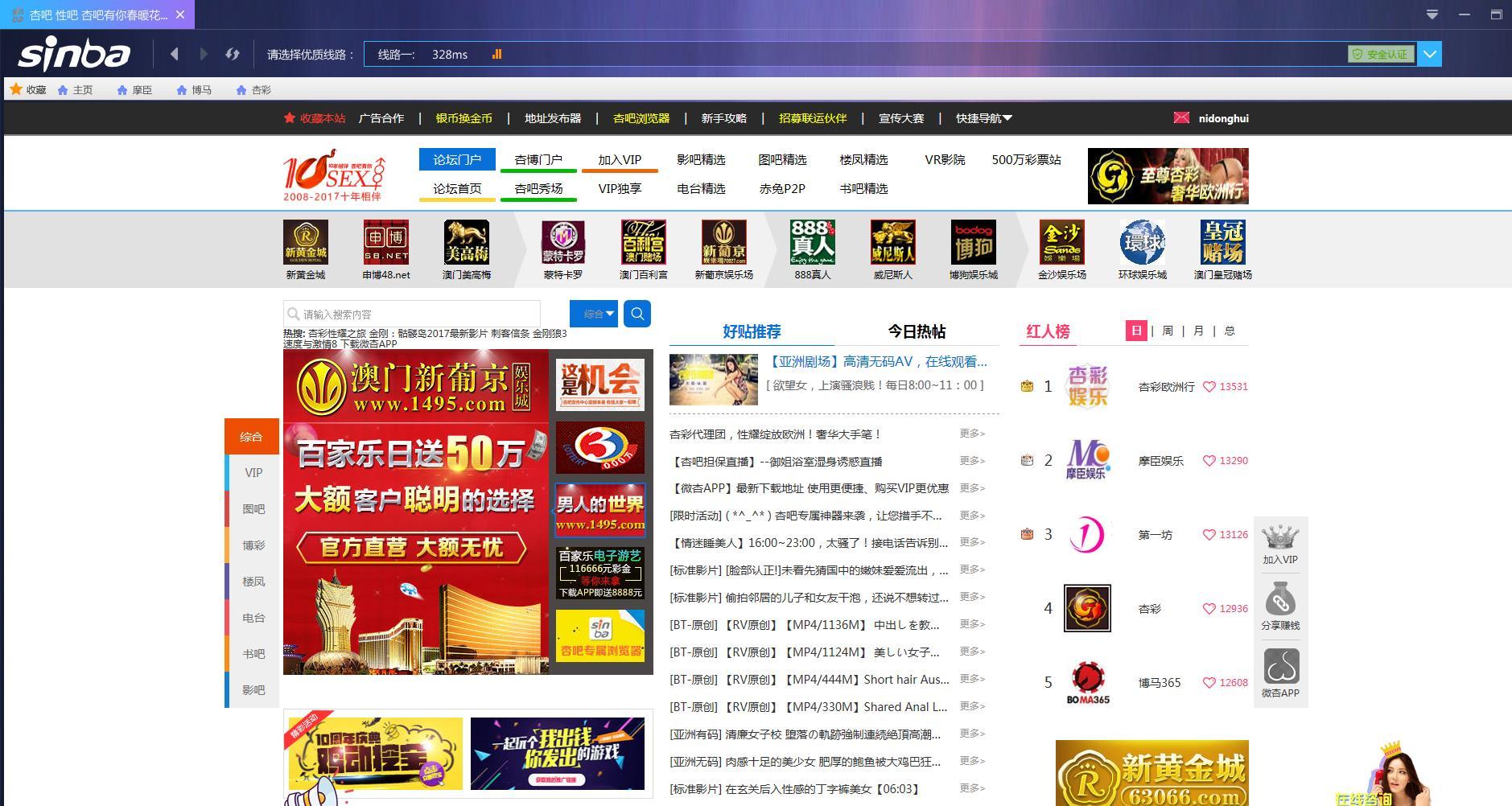The height and width of the screenshot is (806, 1512).
Task: Click the heart icon beside 13290
Action: click(x=1209, y=460)
